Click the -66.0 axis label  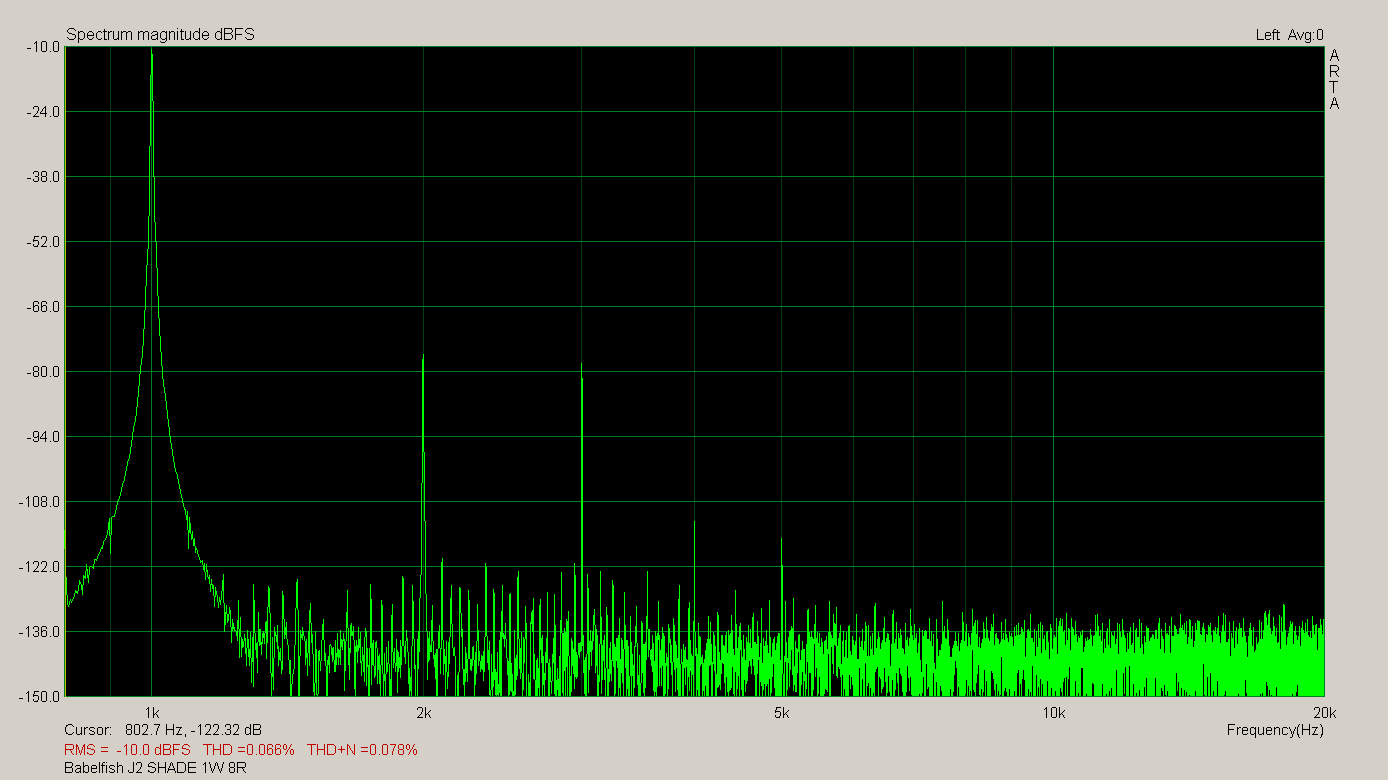pos(42,307)
